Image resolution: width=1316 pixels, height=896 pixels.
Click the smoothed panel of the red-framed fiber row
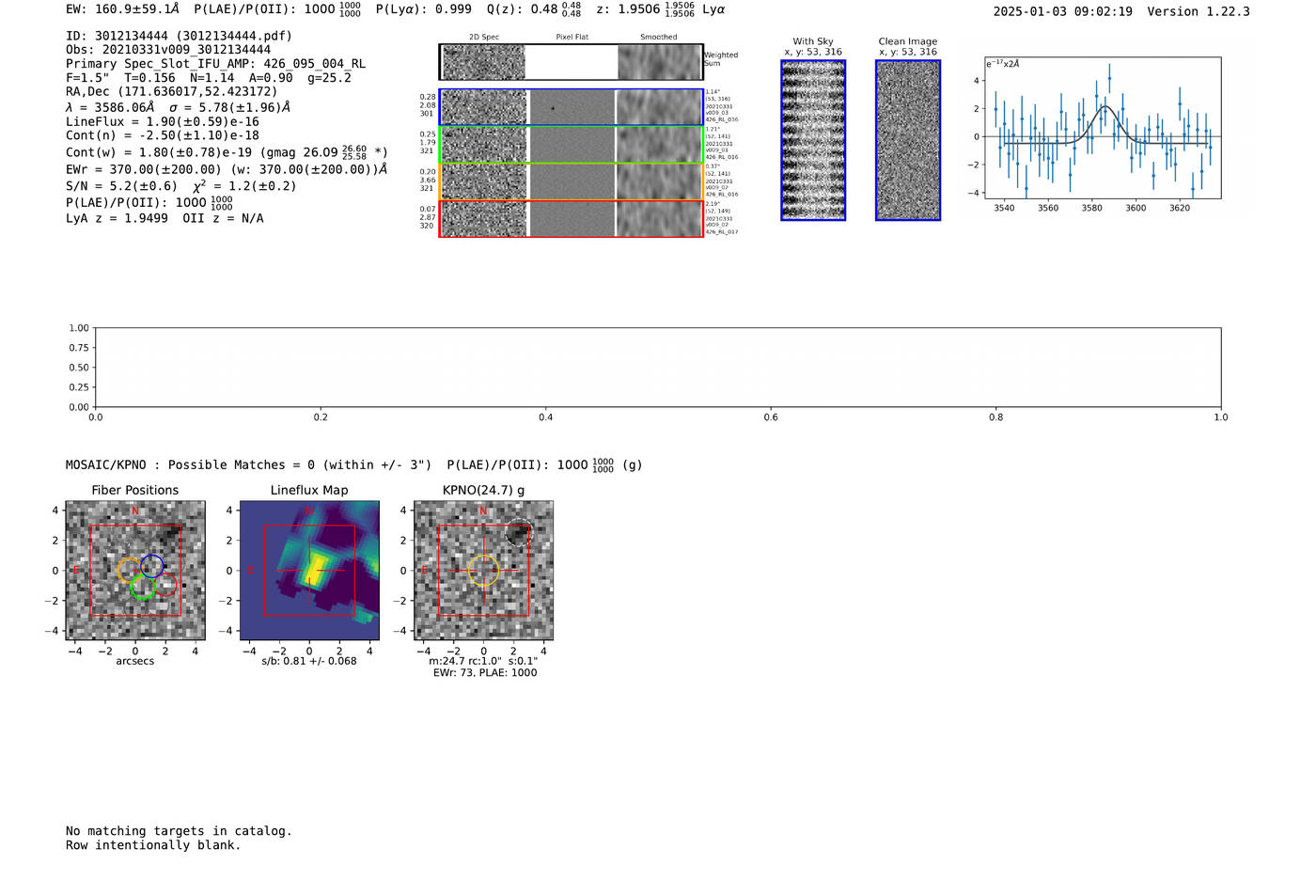tap(659, 218)
